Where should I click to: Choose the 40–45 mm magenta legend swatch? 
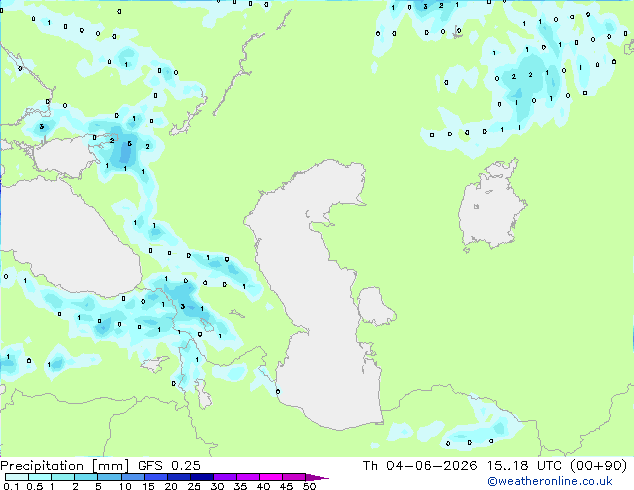pos(271,477)
